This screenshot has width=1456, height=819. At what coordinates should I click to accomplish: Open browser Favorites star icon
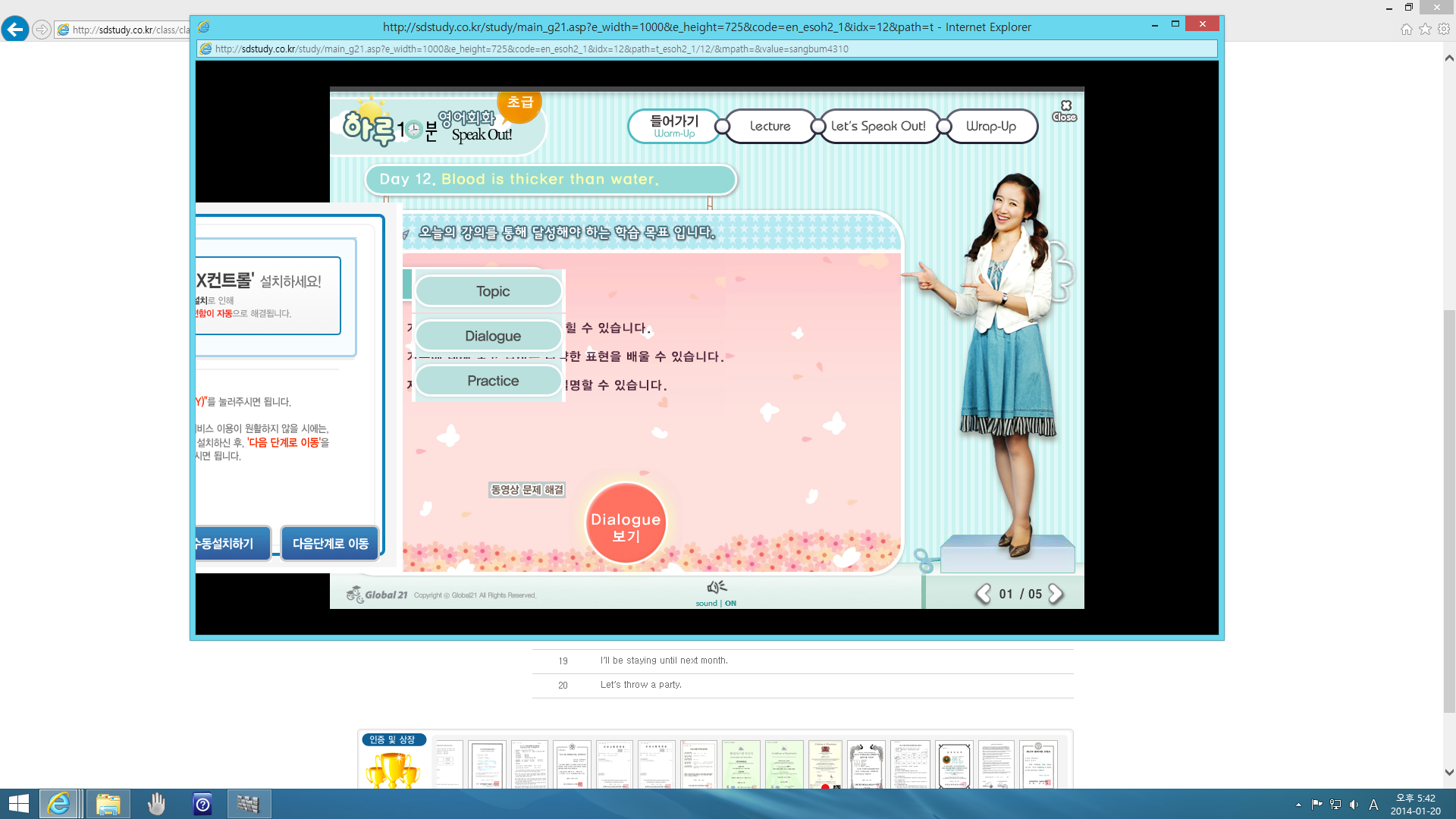click(x=1425, y=30)
